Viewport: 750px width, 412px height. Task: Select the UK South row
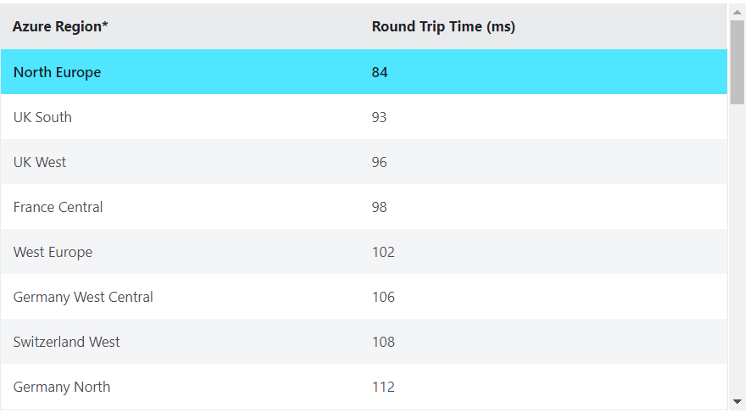point(364,117)
